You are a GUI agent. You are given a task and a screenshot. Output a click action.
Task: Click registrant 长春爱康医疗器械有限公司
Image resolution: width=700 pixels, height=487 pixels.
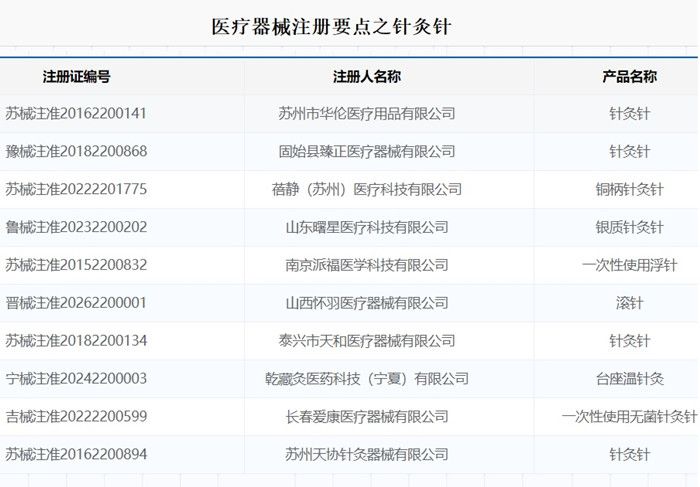point(367,417)
